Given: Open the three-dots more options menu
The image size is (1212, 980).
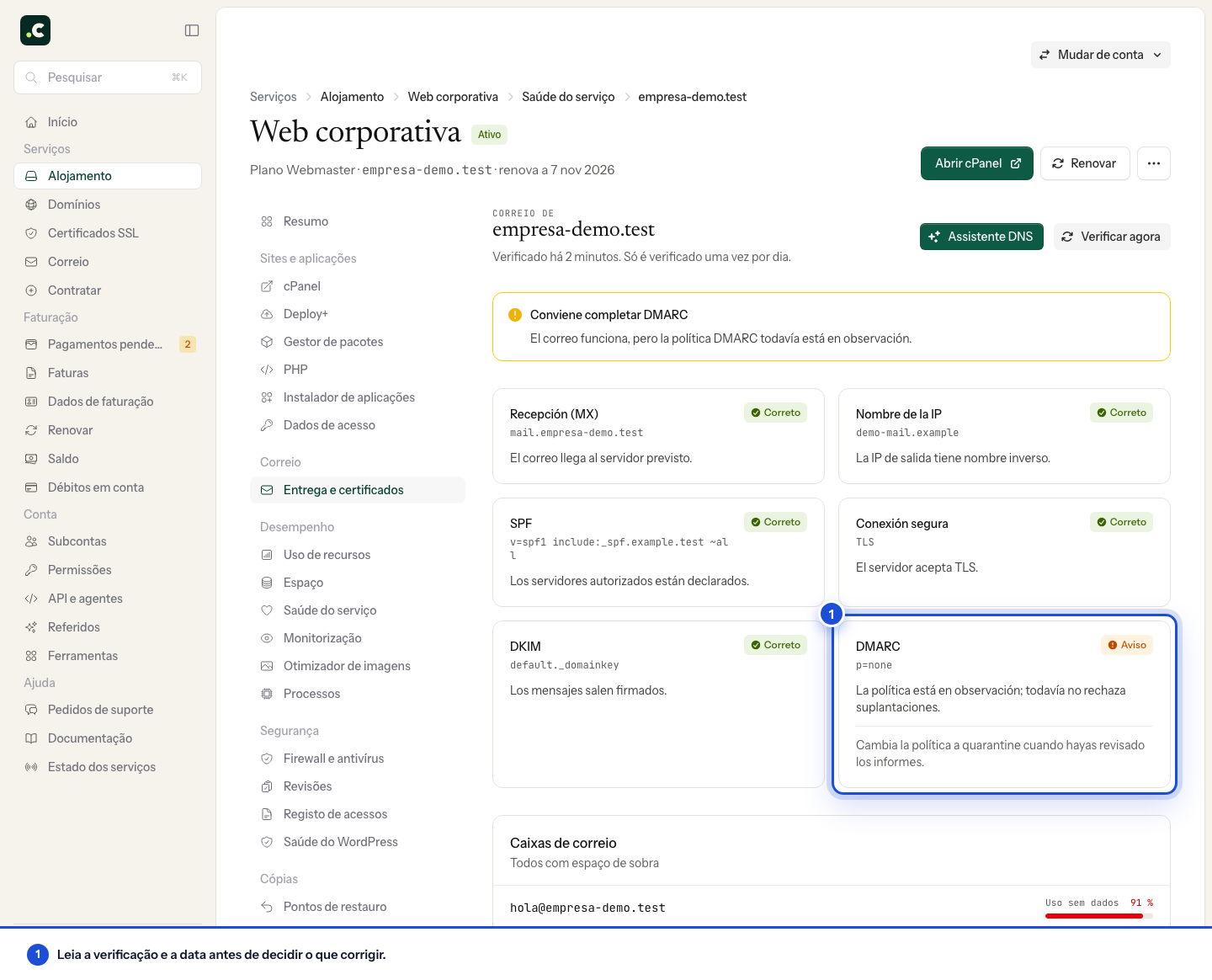Looking at the screenshot, I should click(x=1154, y=163).
